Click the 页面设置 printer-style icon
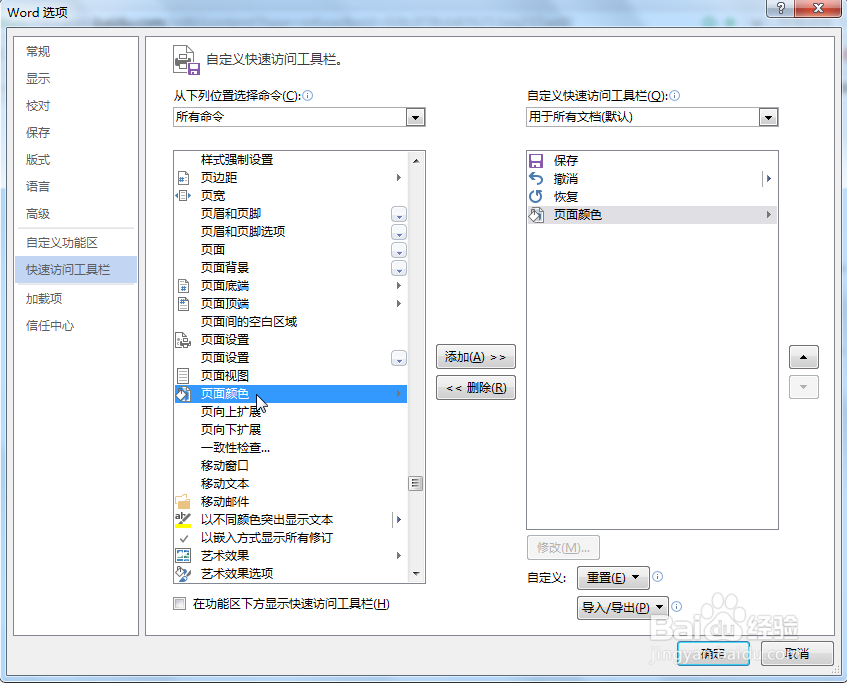 (x=184, y=339)
